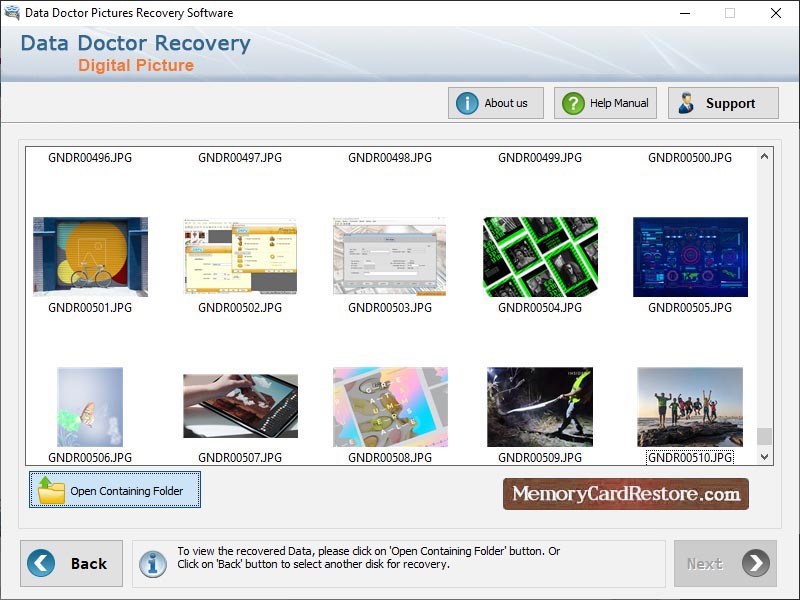This screenshot has height=600, width=800.
Task: Click the Data Doctor title bar icon
Action: [10, 13]
